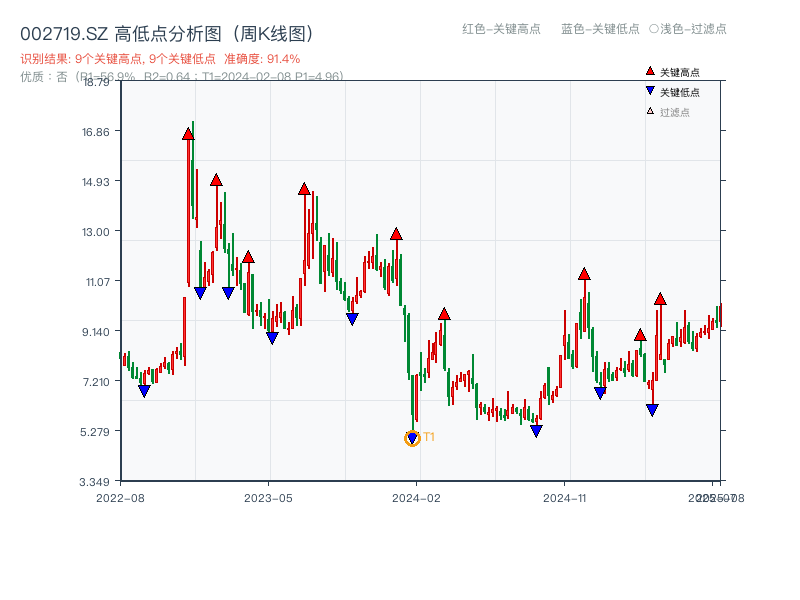Viewport: 800px width, 600px height.
Task: Click the blue triangle after the first 2022 decline
Action: [x=145, y=391]
